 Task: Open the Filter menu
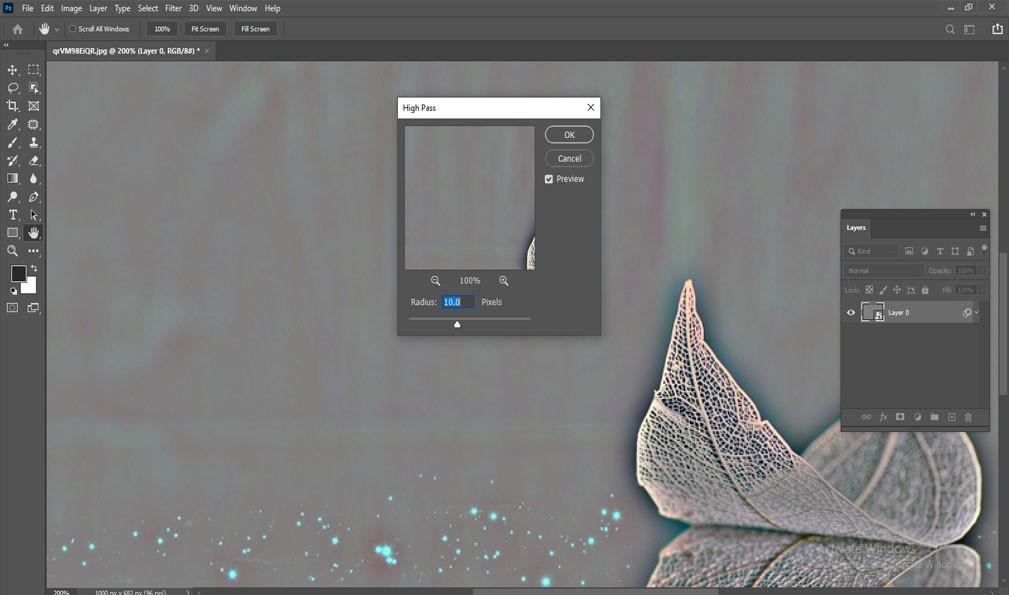(173, 8)
